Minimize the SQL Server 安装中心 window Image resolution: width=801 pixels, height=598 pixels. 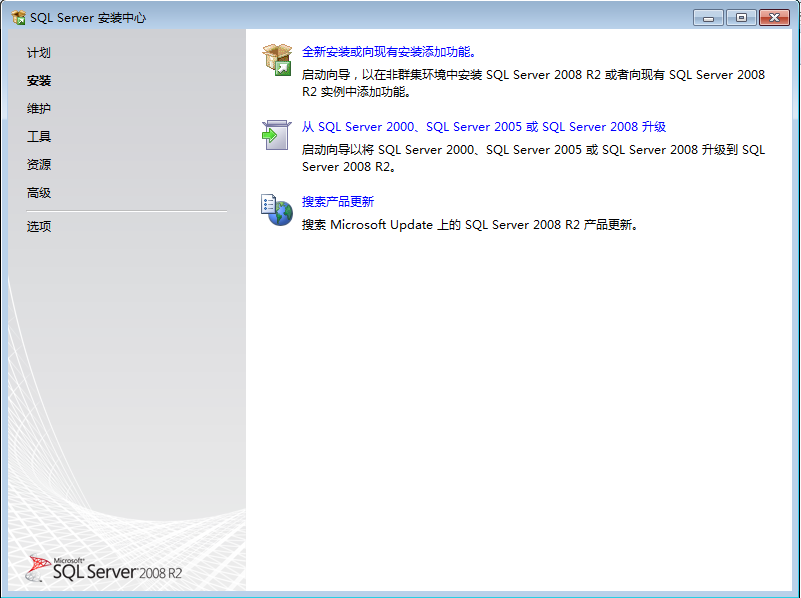pos(708,18)
